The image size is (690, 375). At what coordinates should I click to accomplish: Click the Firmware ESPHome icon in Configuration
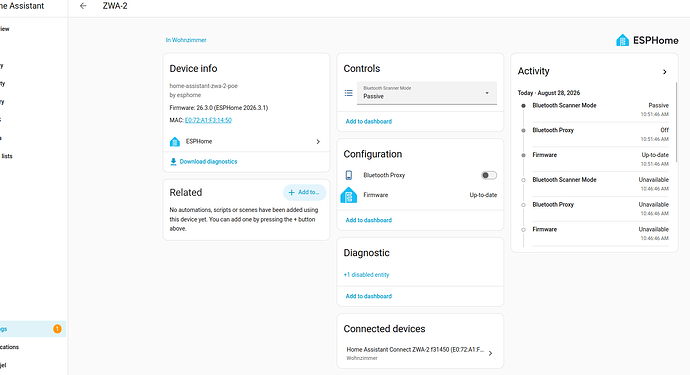(349, 195)
